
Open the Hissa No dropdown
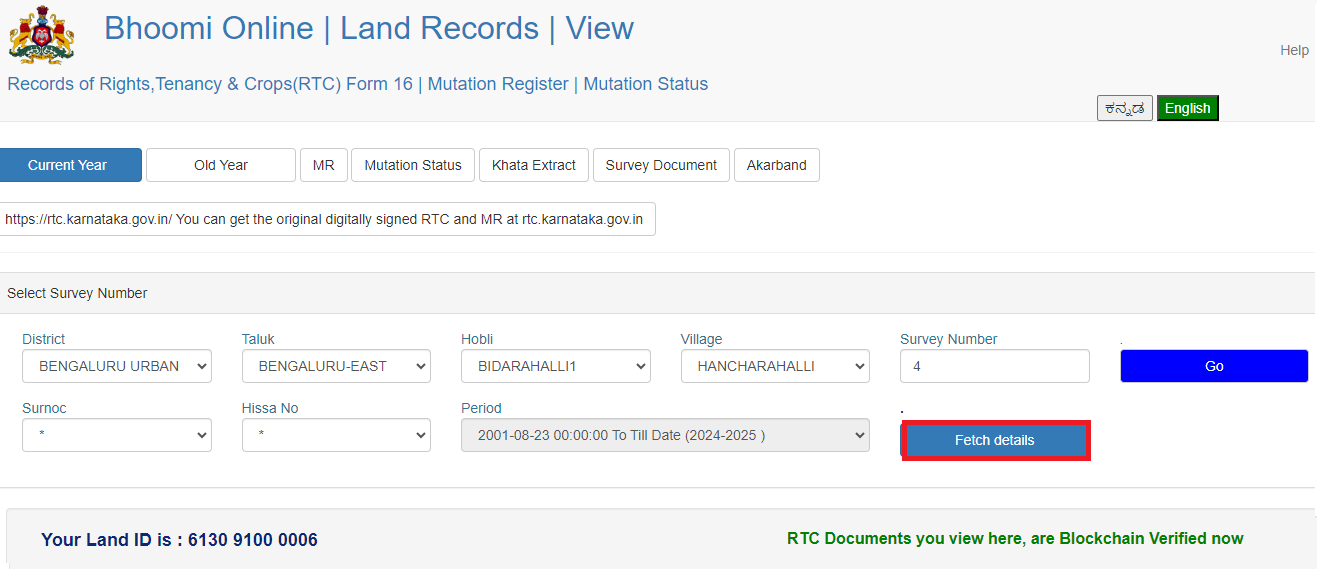pos(336,435)
